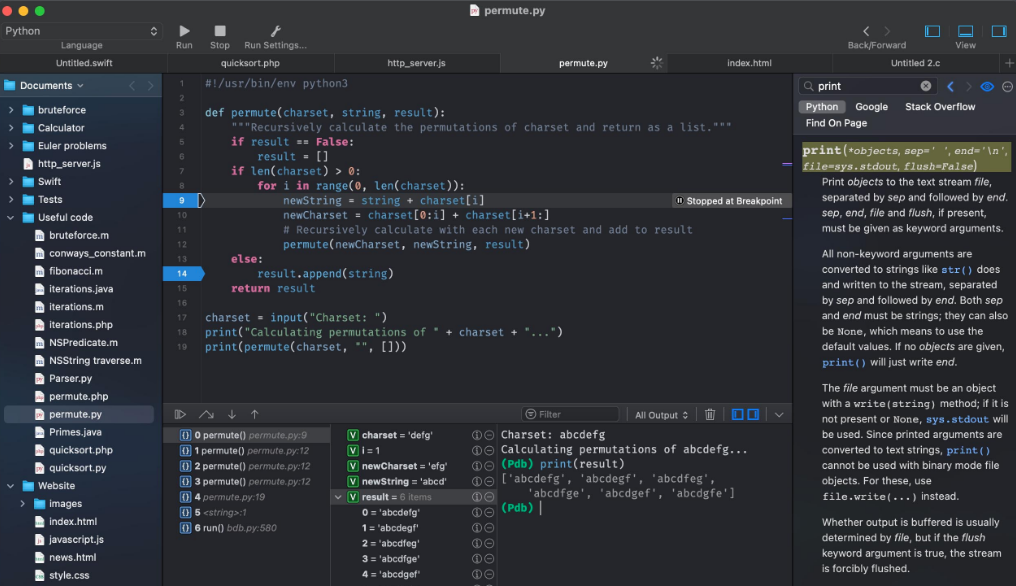This screenshot has width=1016, height=586.
Task: Click the debugger step into arrow
Action: click(x=232, y=414)
